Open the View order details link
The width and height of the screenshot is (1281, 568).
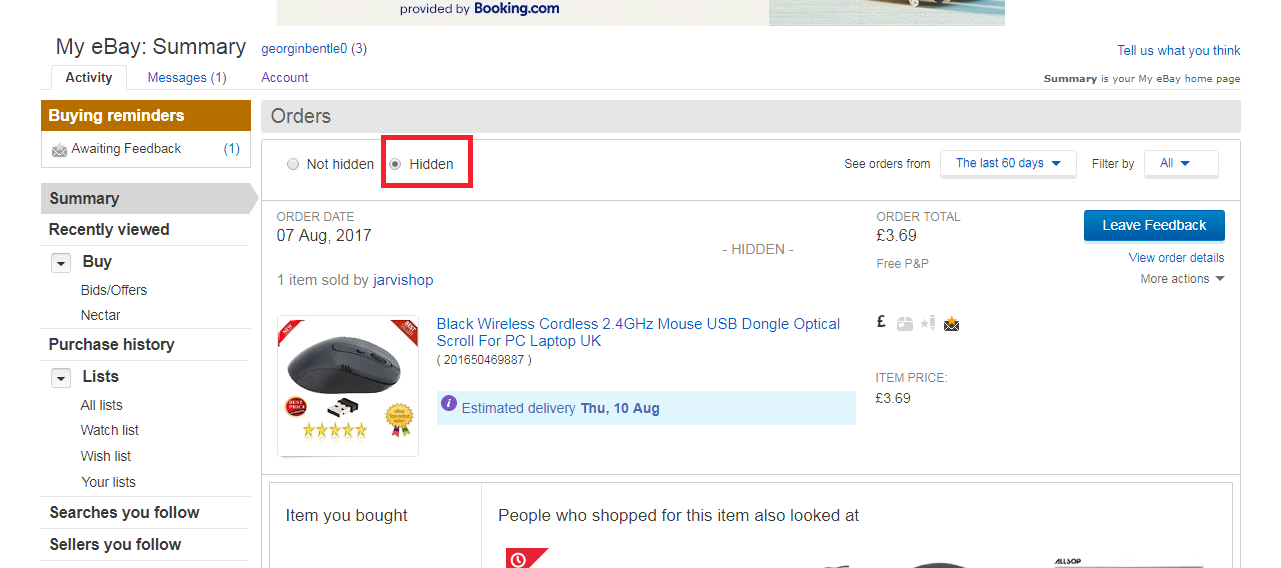coord(1176,258)
